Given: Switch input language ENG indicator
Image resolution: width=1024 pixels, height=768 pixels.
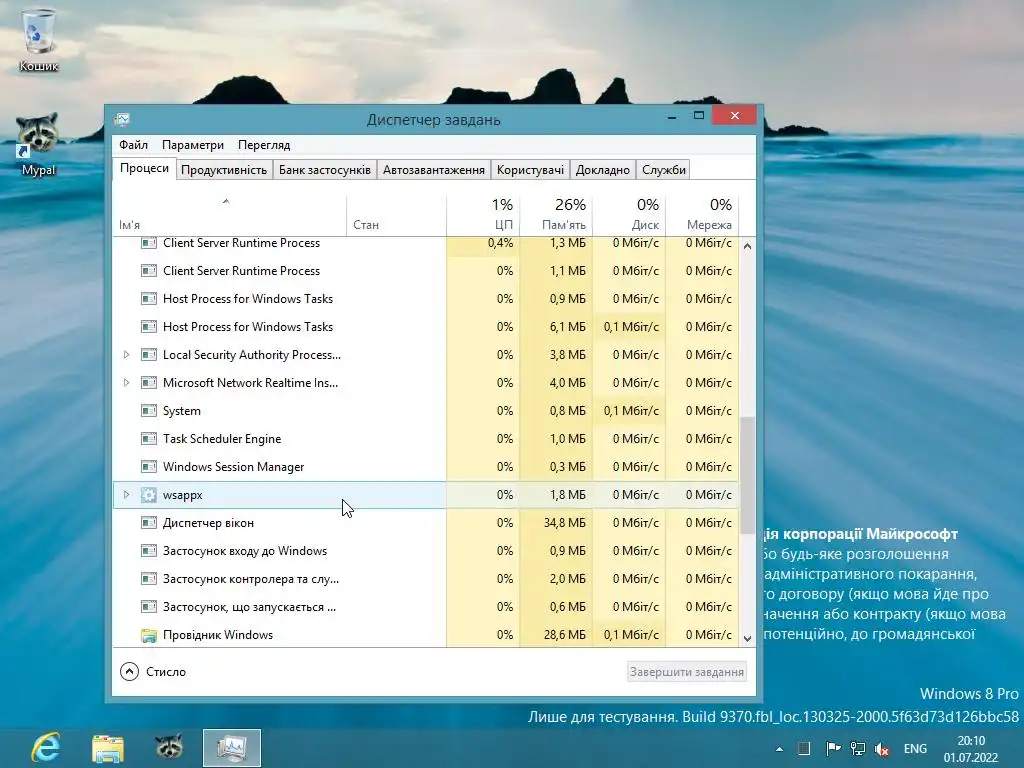Looking at the screenshot, I should pyautogui.click(x=915, y=749).
